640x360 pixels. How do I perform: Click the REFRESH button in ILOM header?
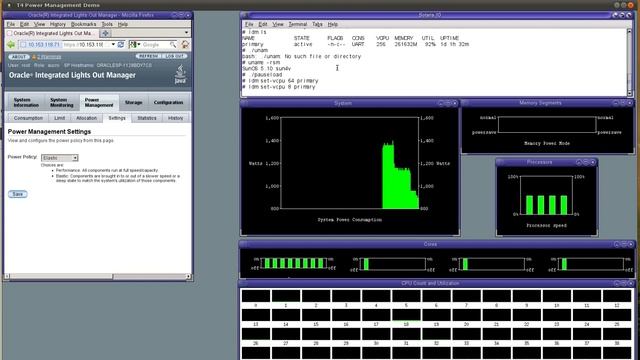click(148, 56)
